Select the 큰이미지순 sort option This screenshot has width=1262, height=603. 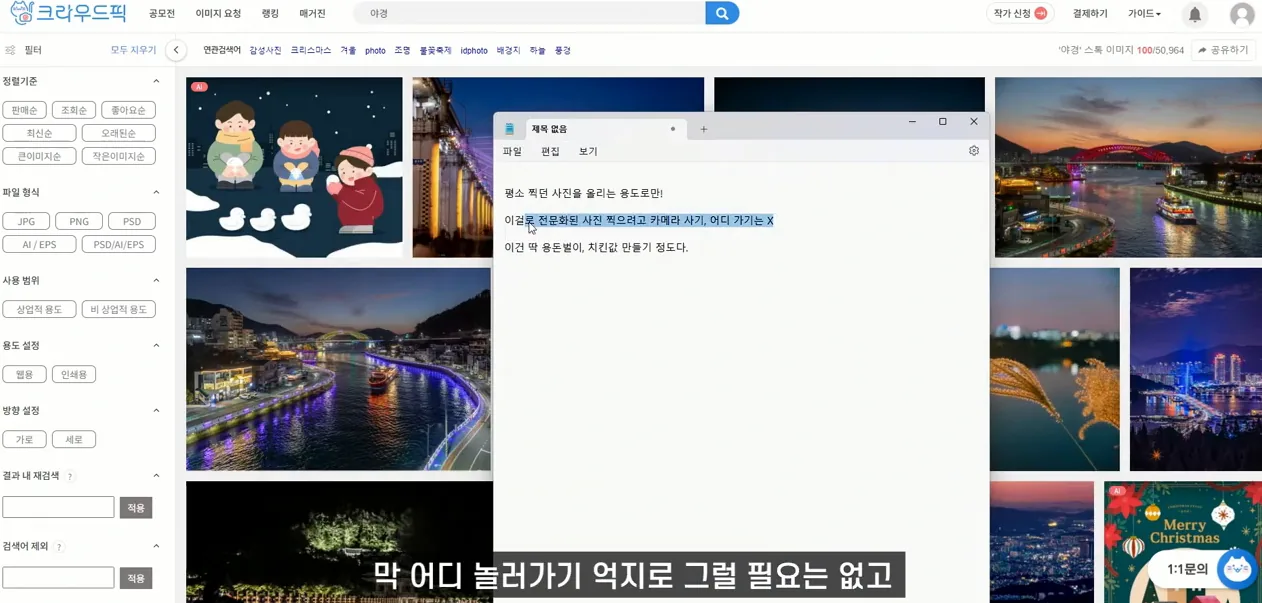click(40, 156)
